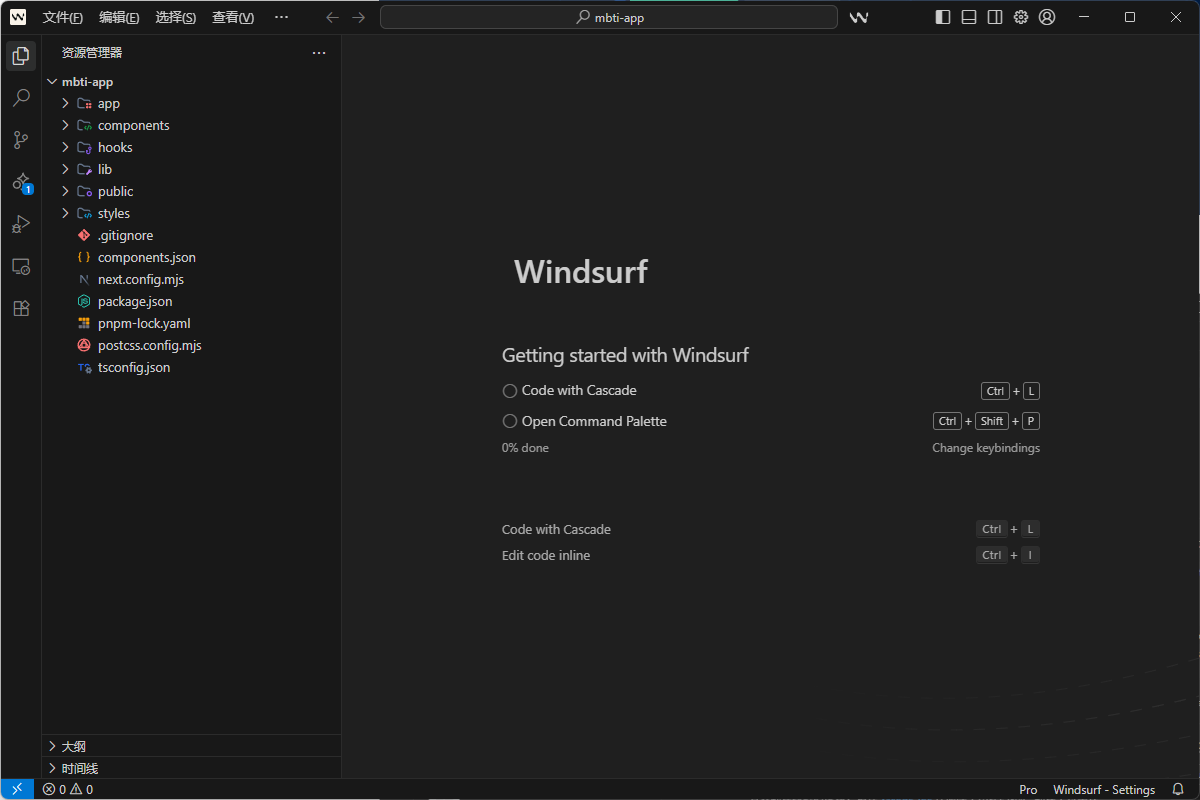Click the mbti-app command center search box
Image resolution: width=1200 pixels, height=800 pixels.
coord(608,17)
